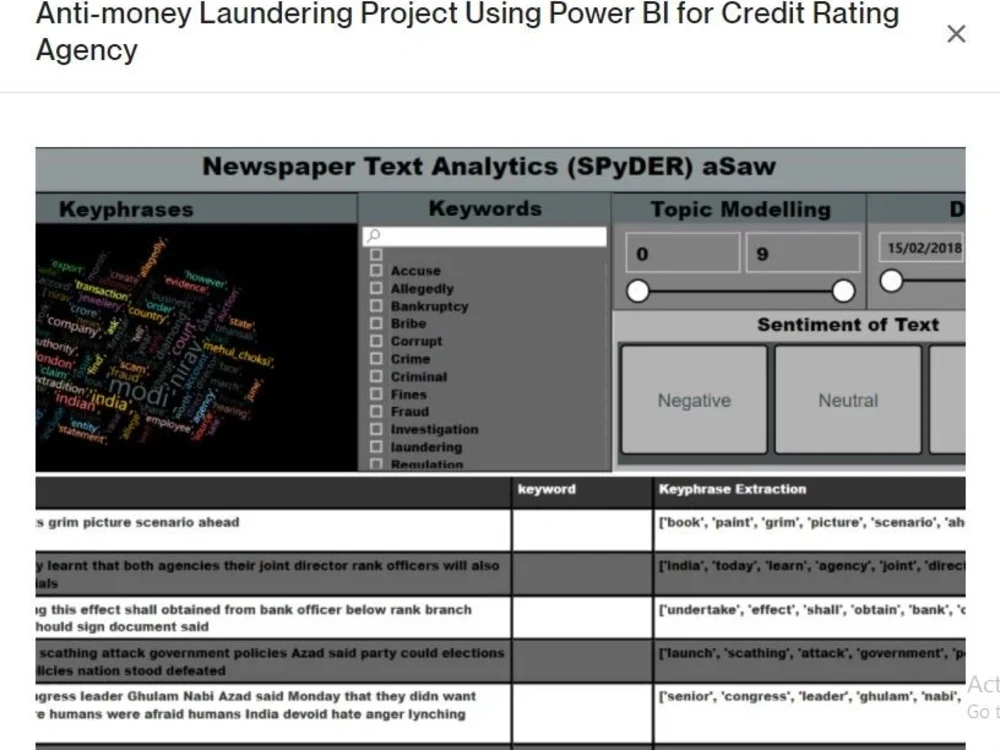Check the Criminal keyword box

(x=376, y=376)
